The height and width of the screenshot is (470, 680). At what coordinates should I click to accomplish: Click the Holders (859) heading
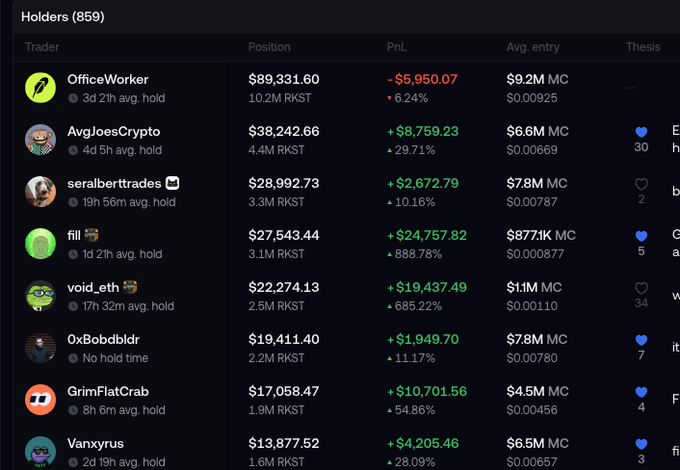click(x=63, y=17)
